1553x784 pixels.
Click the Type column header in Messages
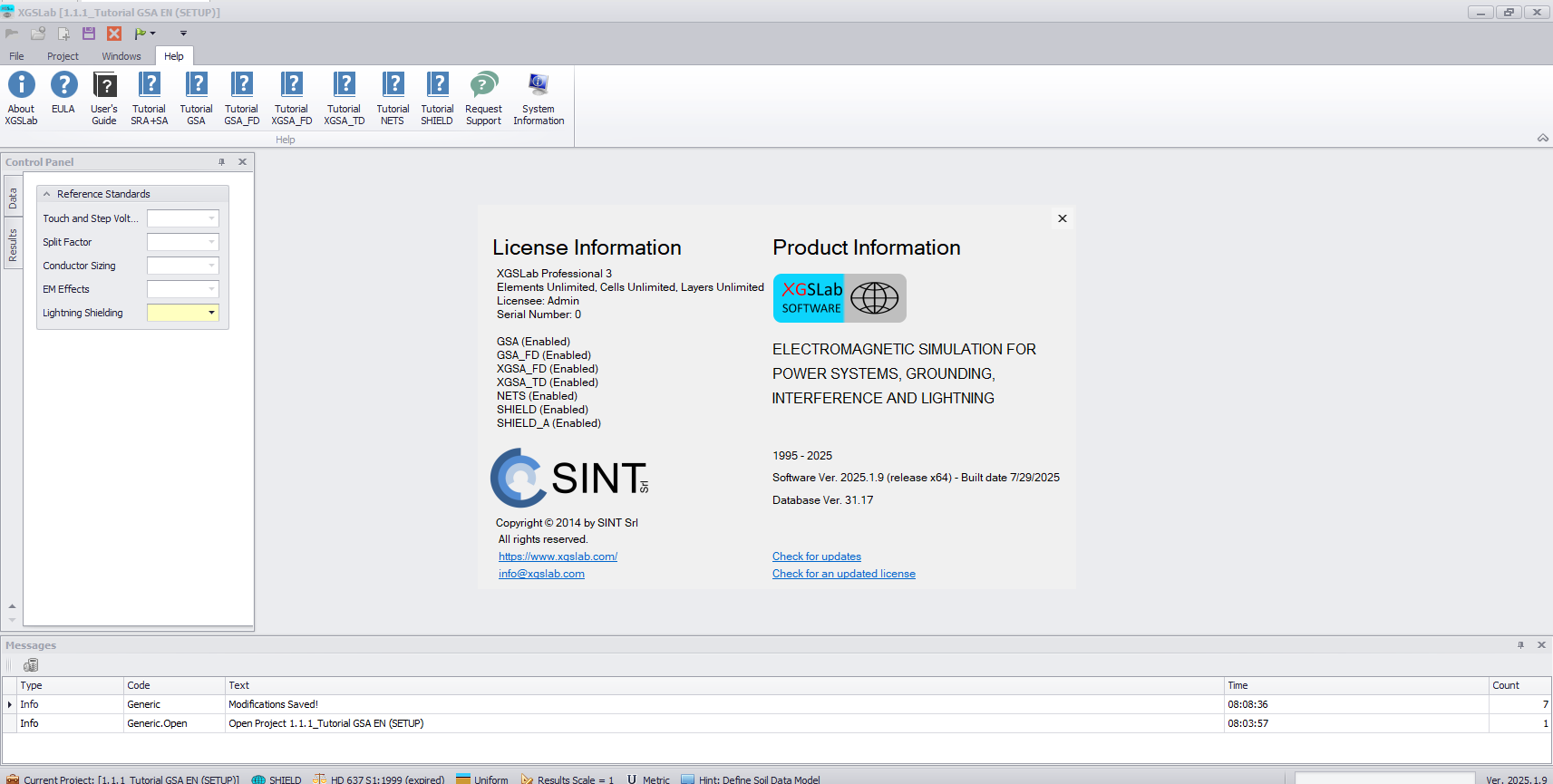pyautogui.click(x=71, y=685)
